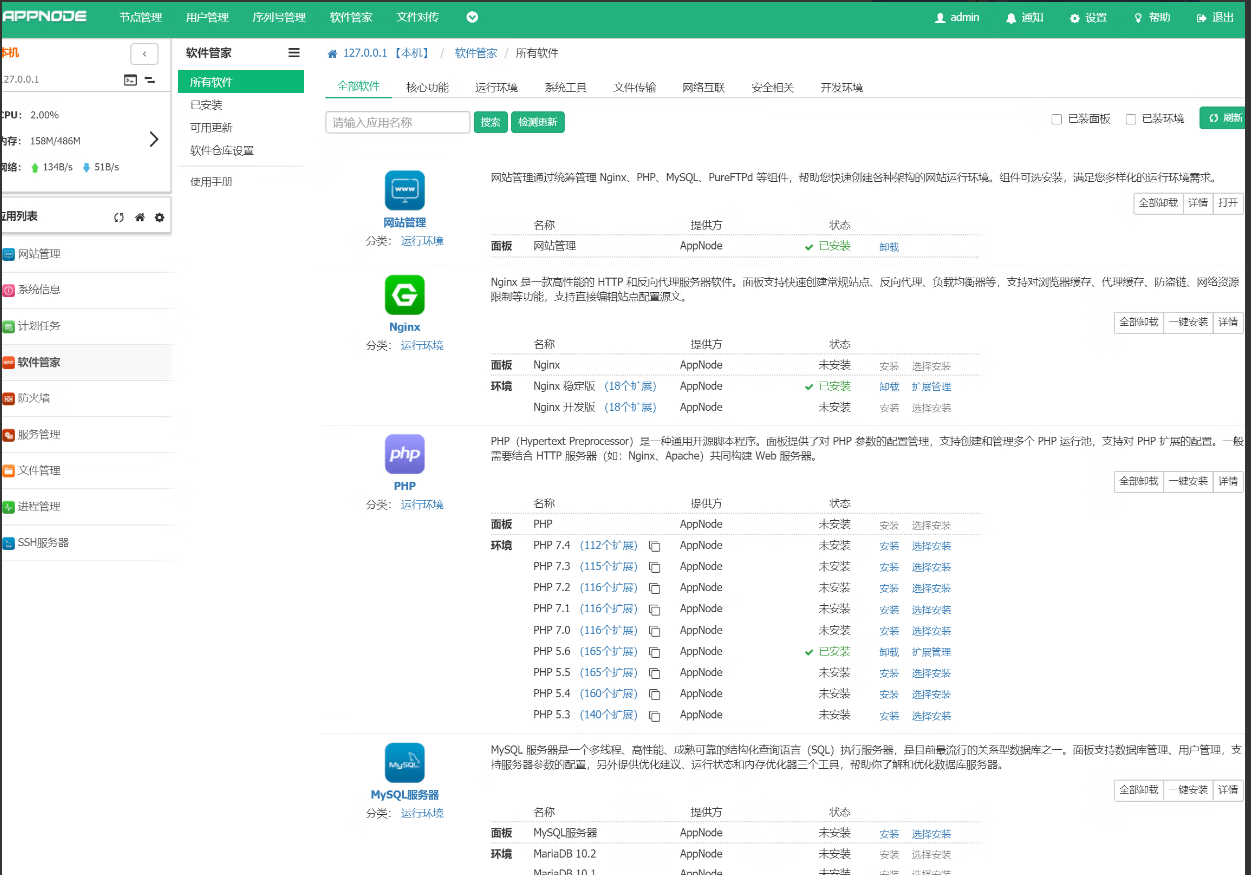Open the terminal icon next to 127.0.0.1
The height and width of the screenshot is (875, 1251).
[x=130, y=79]
